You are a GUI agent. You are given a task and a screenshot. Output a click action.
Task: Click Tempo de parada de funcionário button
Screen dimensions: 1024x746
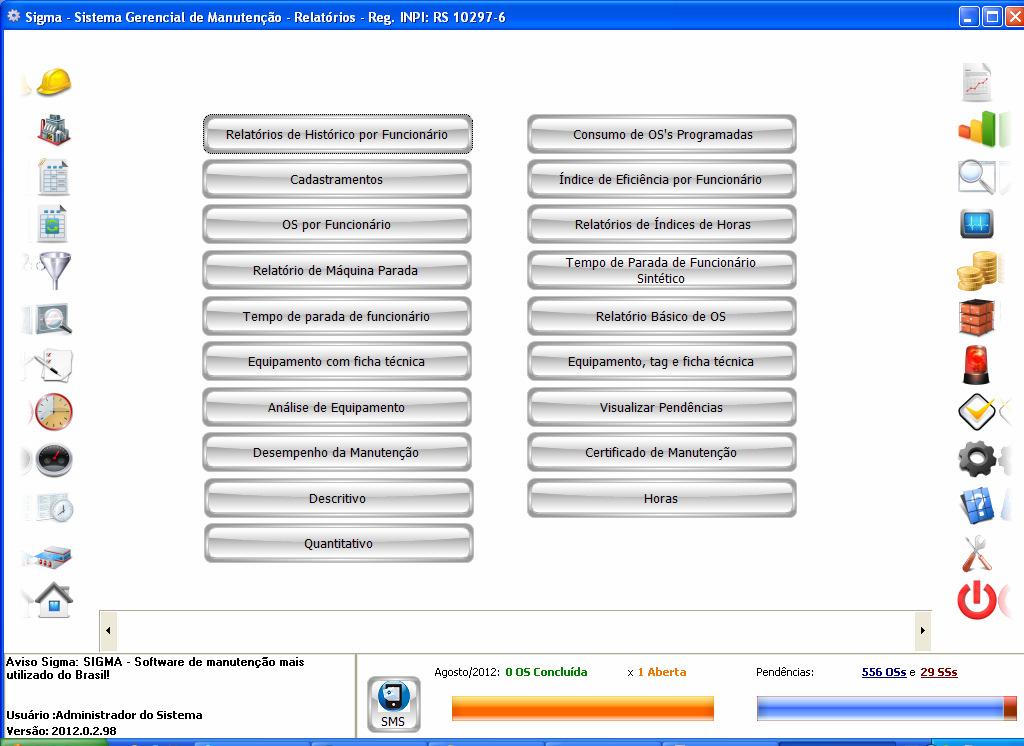click(337, 317)
